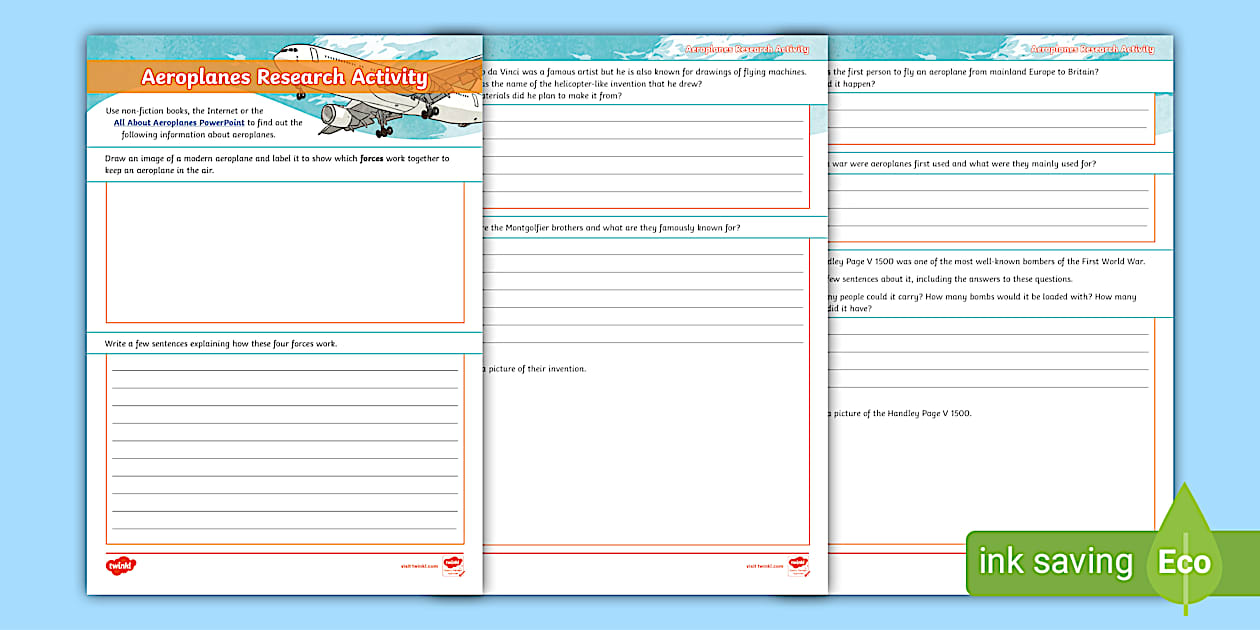Open the All About Aeroplanes PowerPoint link
1260x630 pixels.
(x=179, y=123)
